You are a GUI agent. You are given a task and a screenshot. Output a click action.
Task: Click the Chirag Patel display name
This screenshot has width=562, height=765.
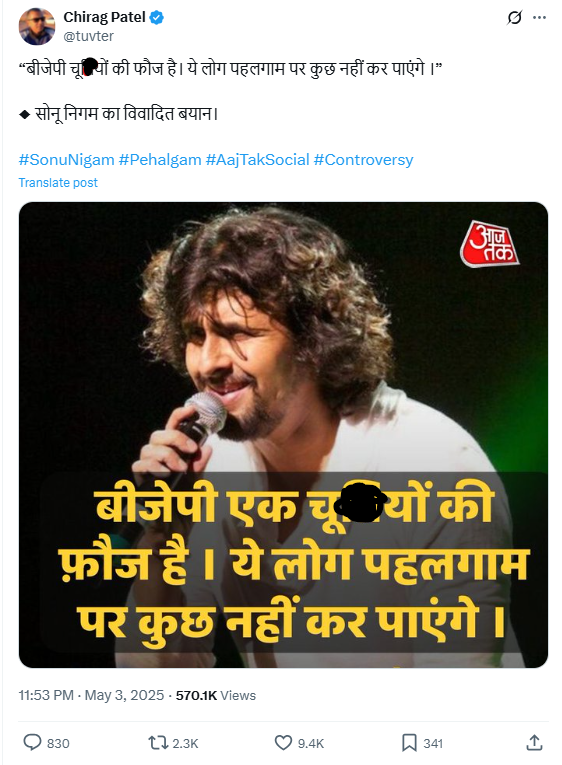point(104,17)
